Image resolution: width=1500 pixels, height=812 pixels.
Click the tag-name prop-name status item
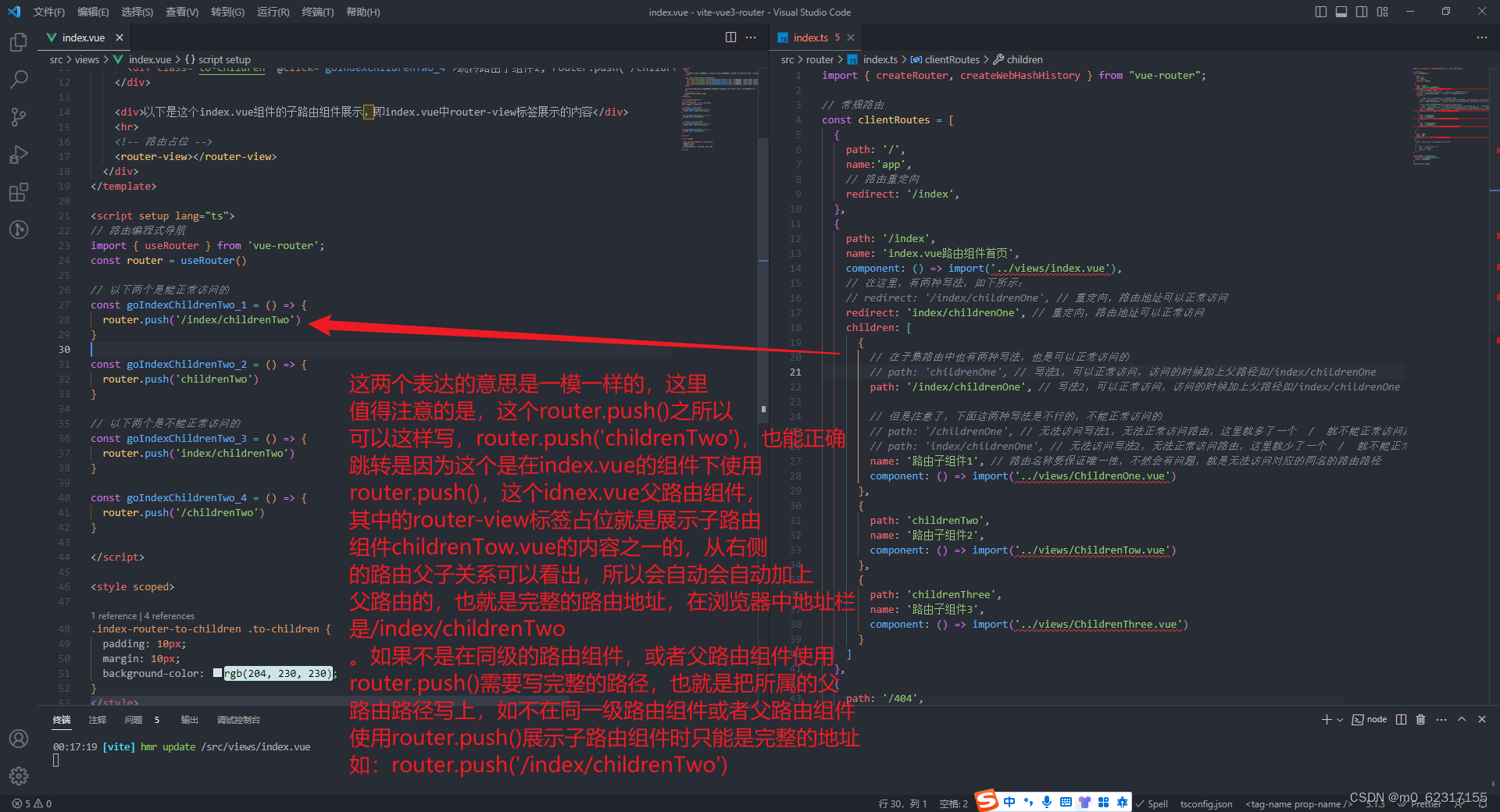click(x=1298, y=803)
